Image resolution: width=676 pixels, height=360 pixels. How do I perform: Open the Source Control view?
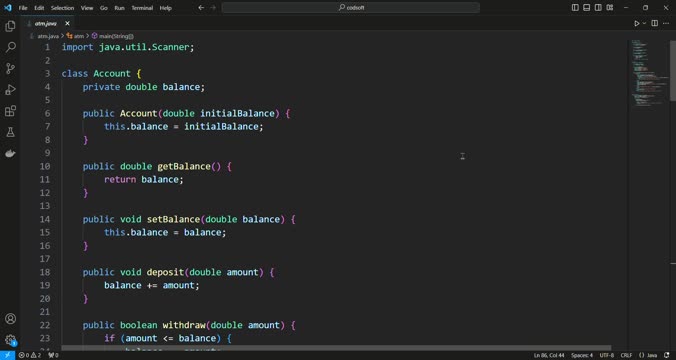click(x=10, y=69)
